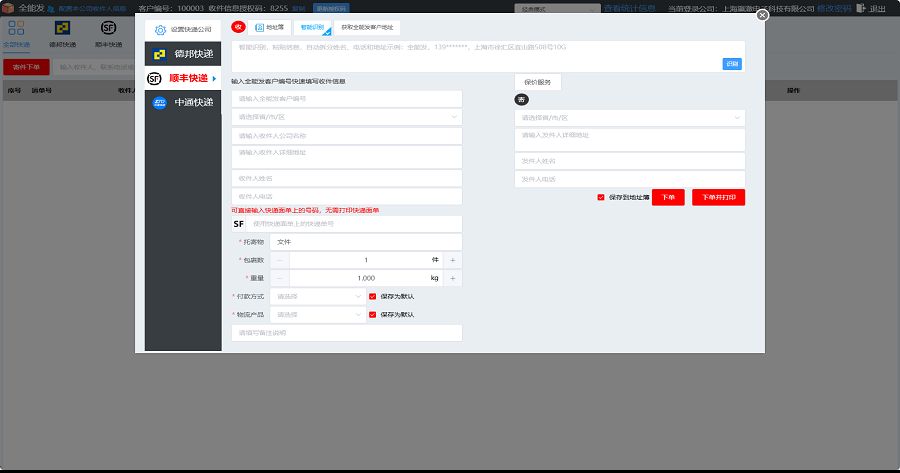Open the 设置快递公司 gear settings
Viewport: 900px width, 473px height.
[x=182, y=30]
